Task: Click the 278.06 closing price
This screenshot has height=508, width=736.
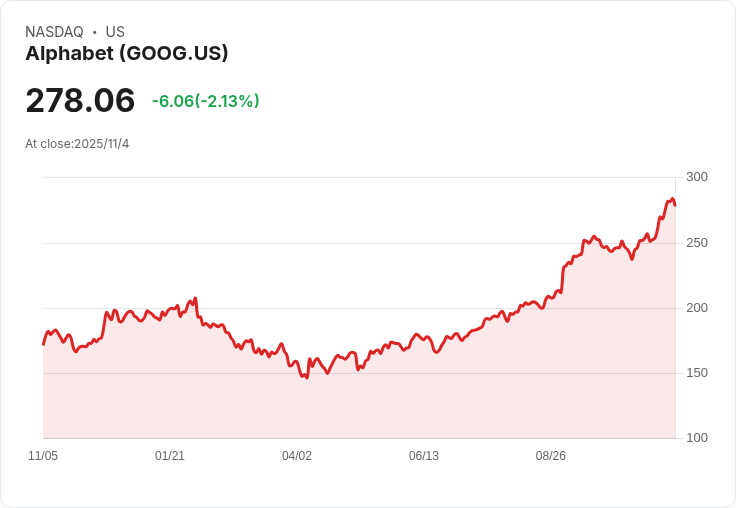Action: pos(80,100)
